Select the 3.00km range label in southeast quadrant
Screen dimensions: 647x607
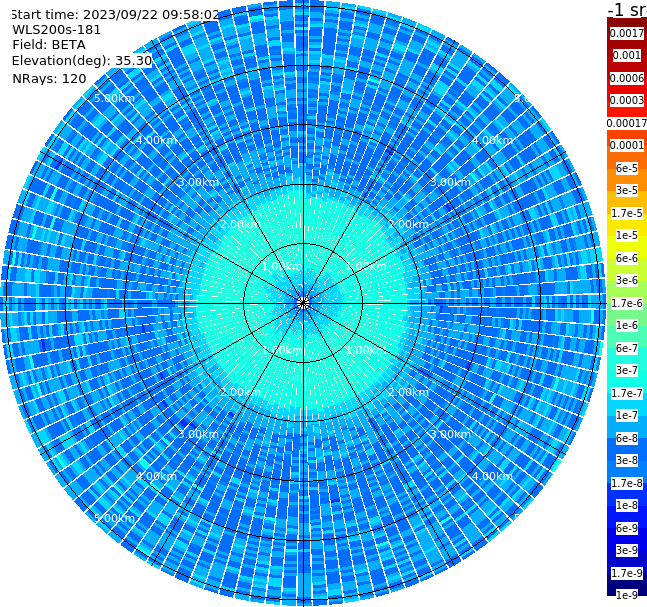click(x=450, y=434)
